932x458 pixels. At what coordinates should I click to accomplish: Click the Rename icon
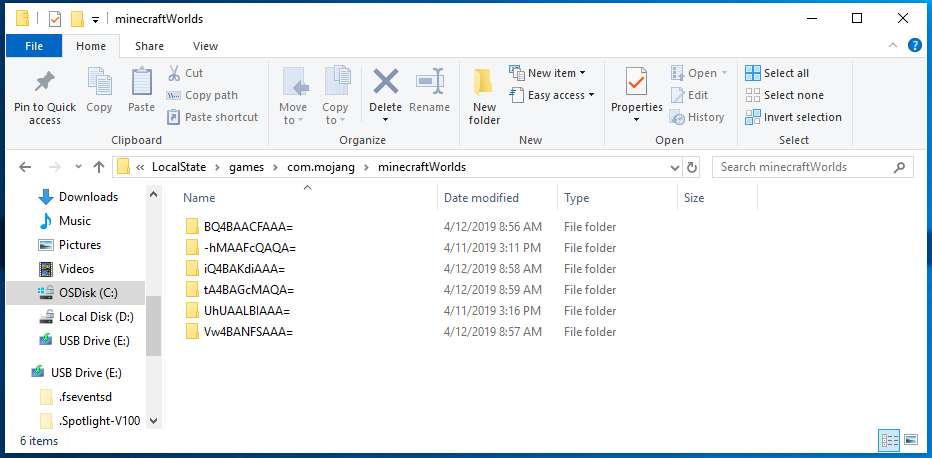pos(429,81)
